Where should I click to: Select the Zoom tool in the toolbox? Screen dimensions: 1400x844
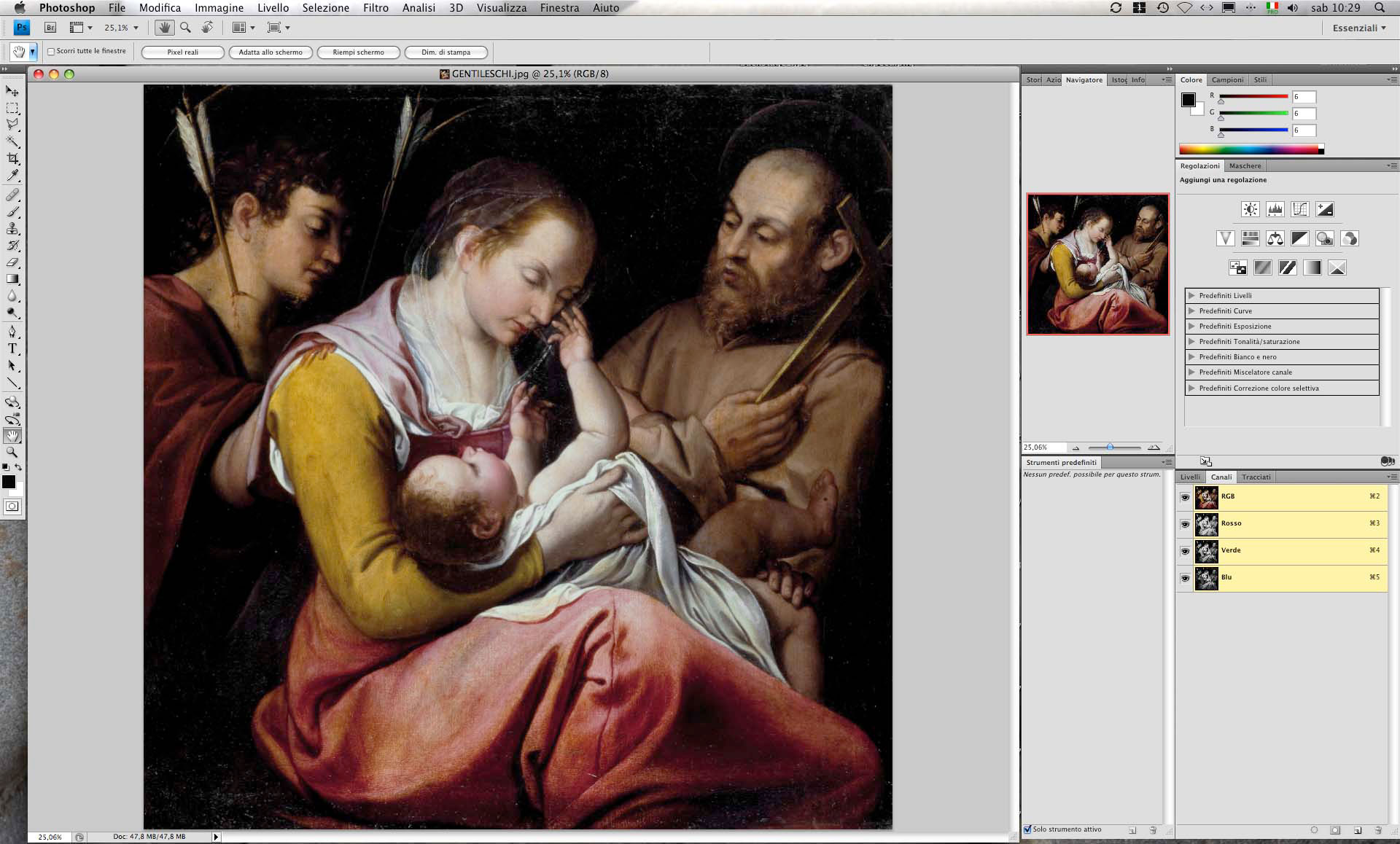click(x=12, y=453)
